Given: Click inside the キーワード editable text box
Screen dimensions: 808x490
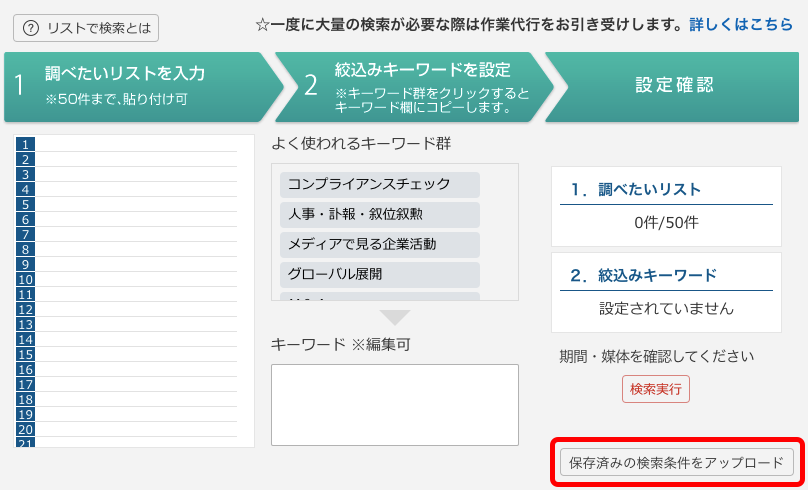Looking at the screenshot, I should click(394, 404).
